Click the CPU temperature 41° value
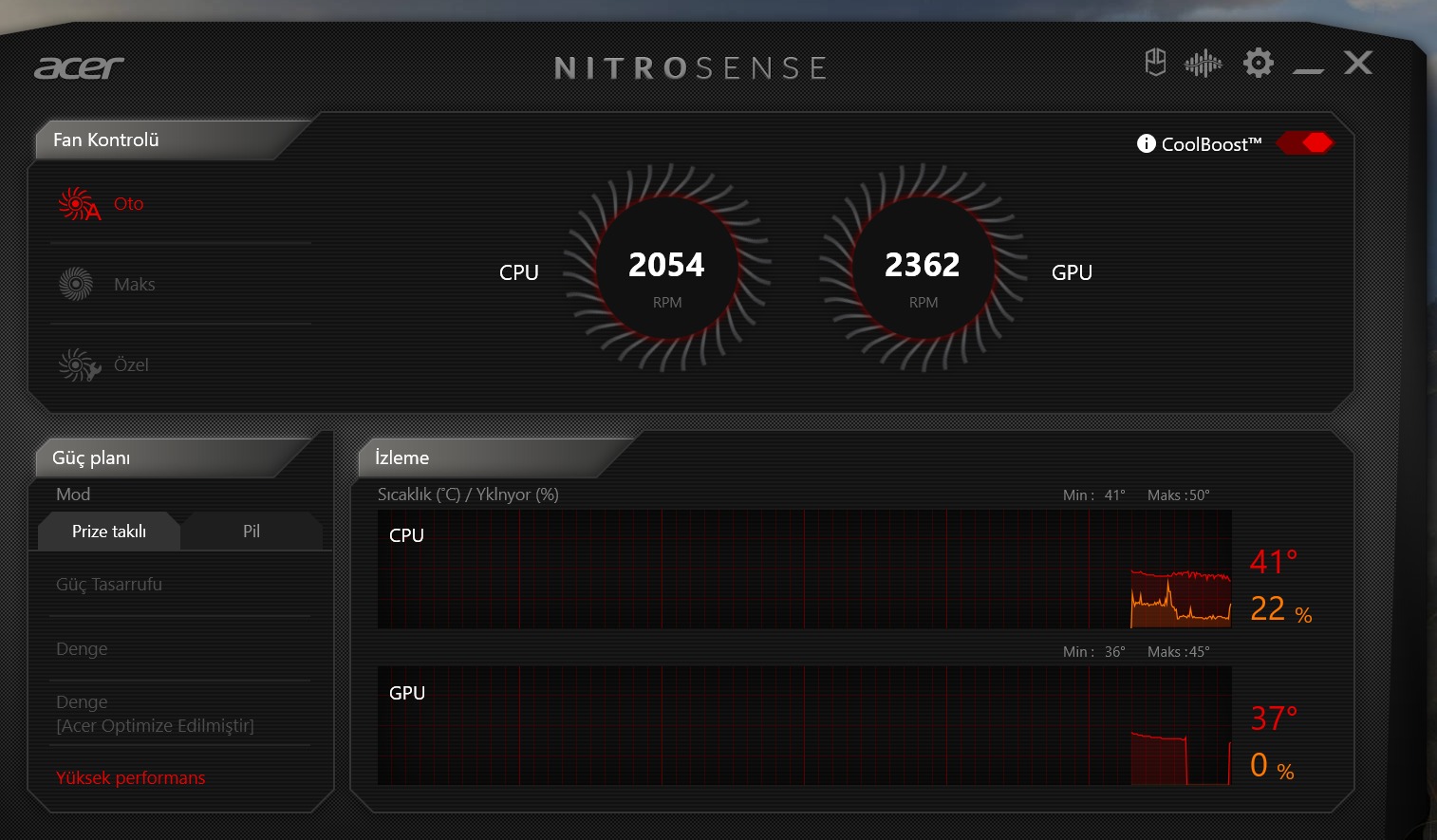Image resolution: width=1437 pixels, height=840 pixels. pyautogui.click(x=1274, y=561)
